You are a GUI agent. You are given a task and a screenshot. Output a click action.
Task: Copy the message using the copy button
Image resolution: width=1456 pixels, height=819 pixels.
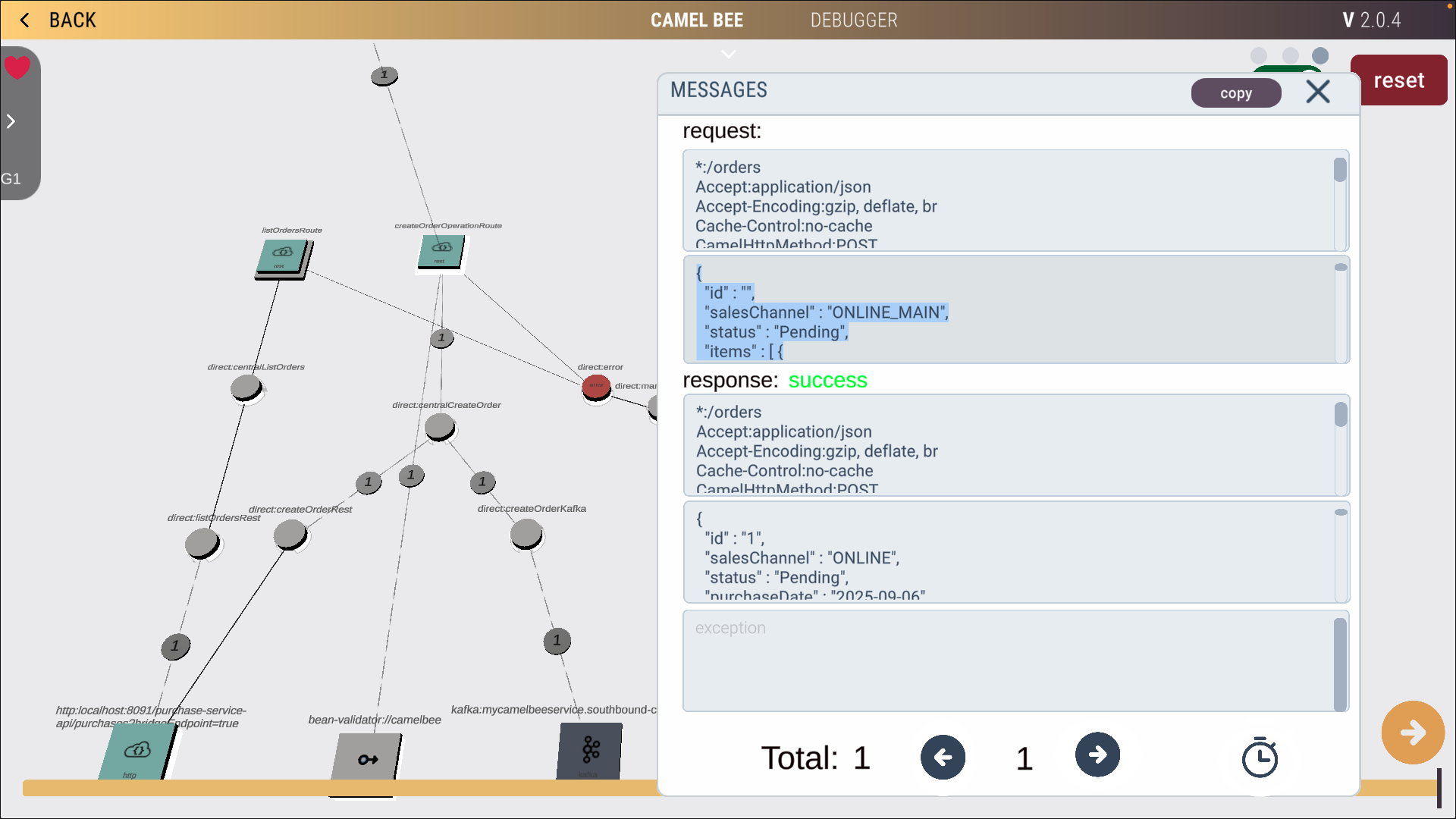tap(1235, 93)
